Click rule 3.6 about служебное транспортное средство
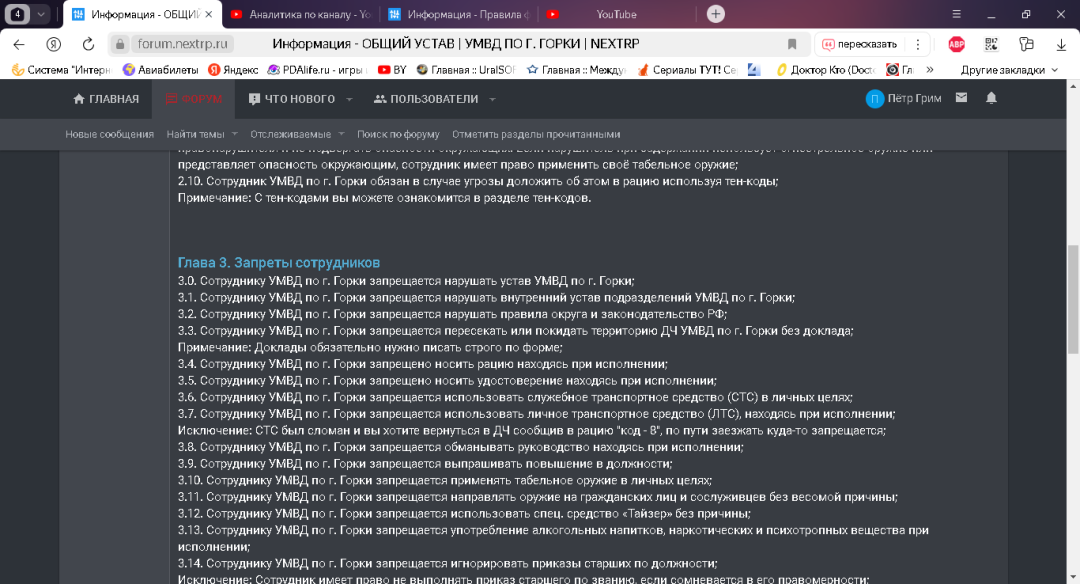1080x584 pixels. (515, 397)
